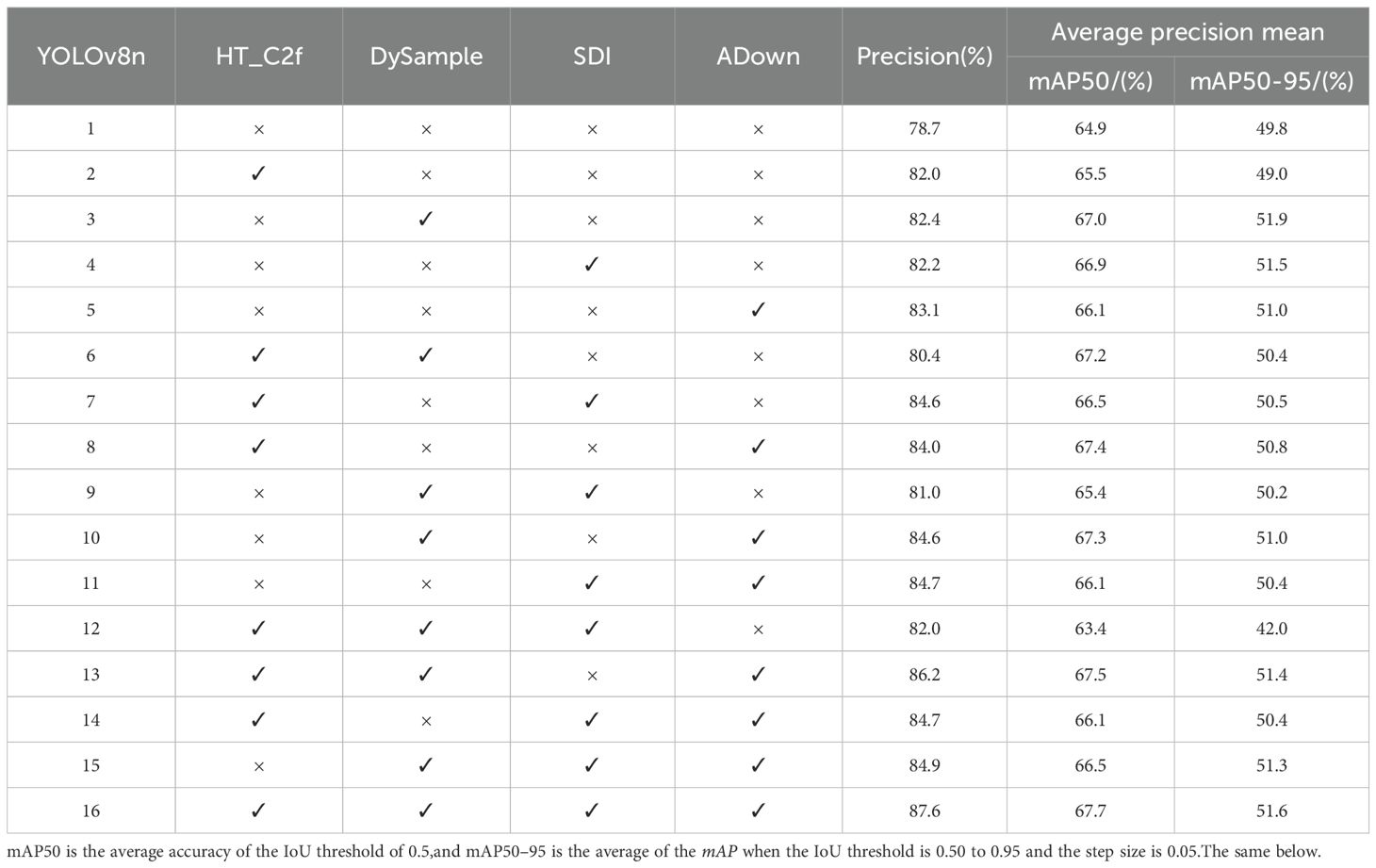Click the Precision(%) column header

(924, 56)
